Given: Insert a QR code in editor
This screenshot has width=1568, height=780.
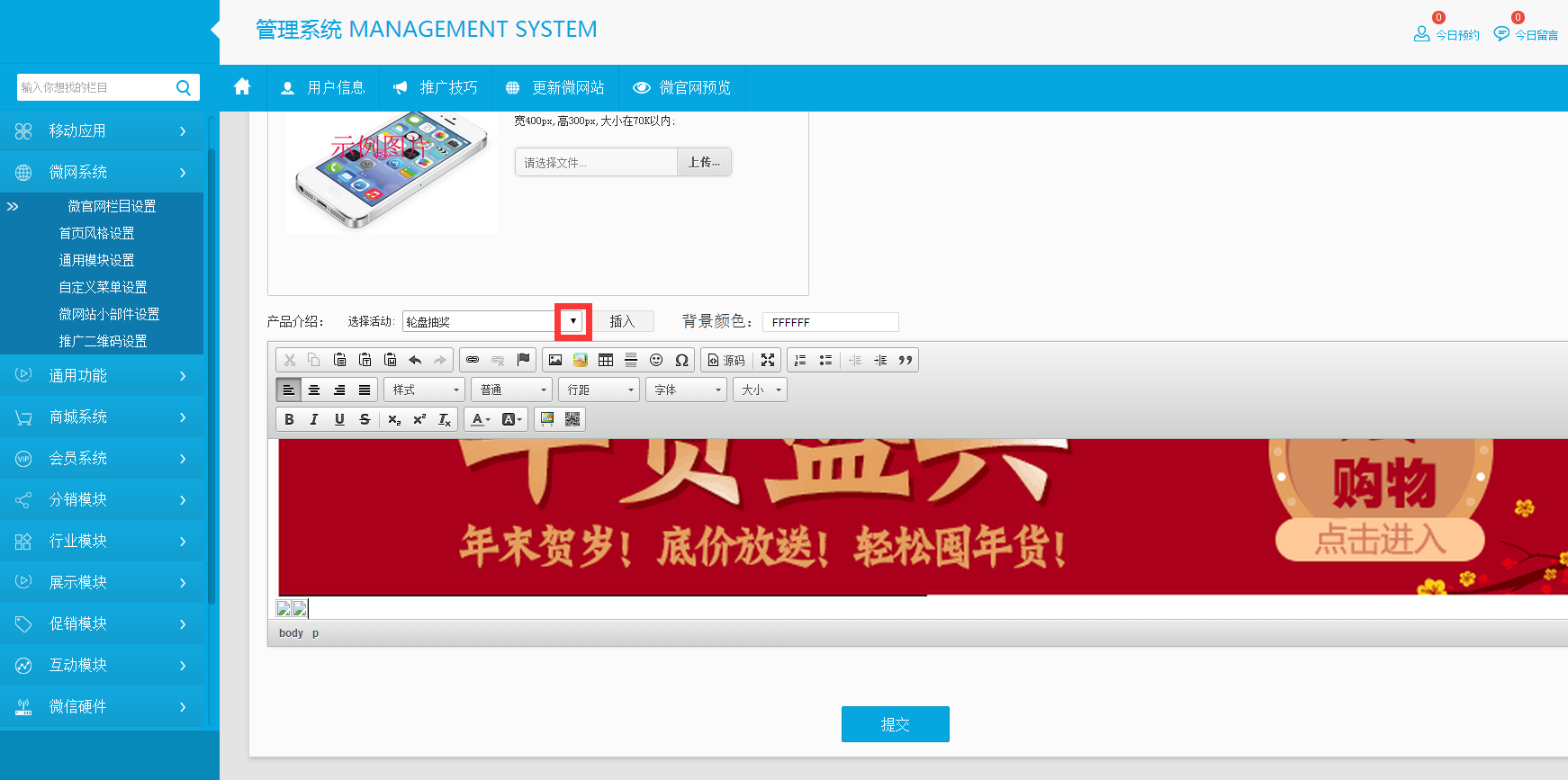Looking at the screenshot, I should pos(572,419).
